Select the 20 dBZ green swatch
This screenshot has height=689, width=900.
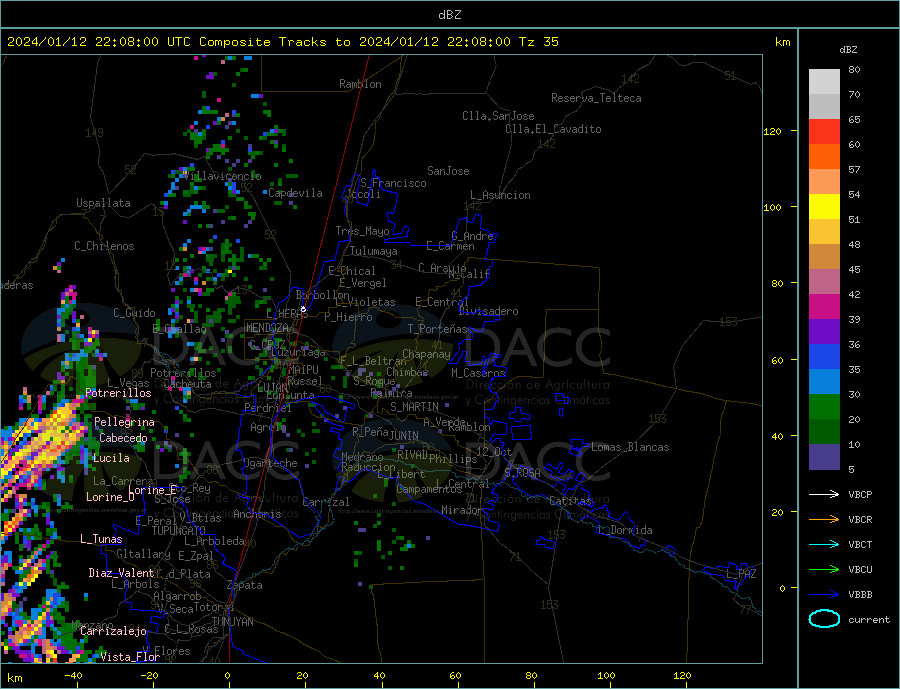click(824, 407)
